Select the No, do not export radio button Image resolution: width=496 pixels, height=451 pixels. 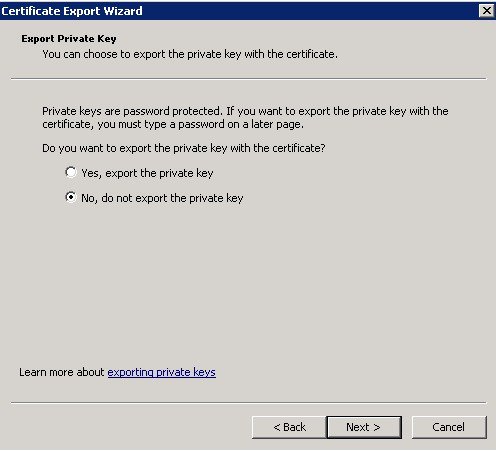click(71, 197)
